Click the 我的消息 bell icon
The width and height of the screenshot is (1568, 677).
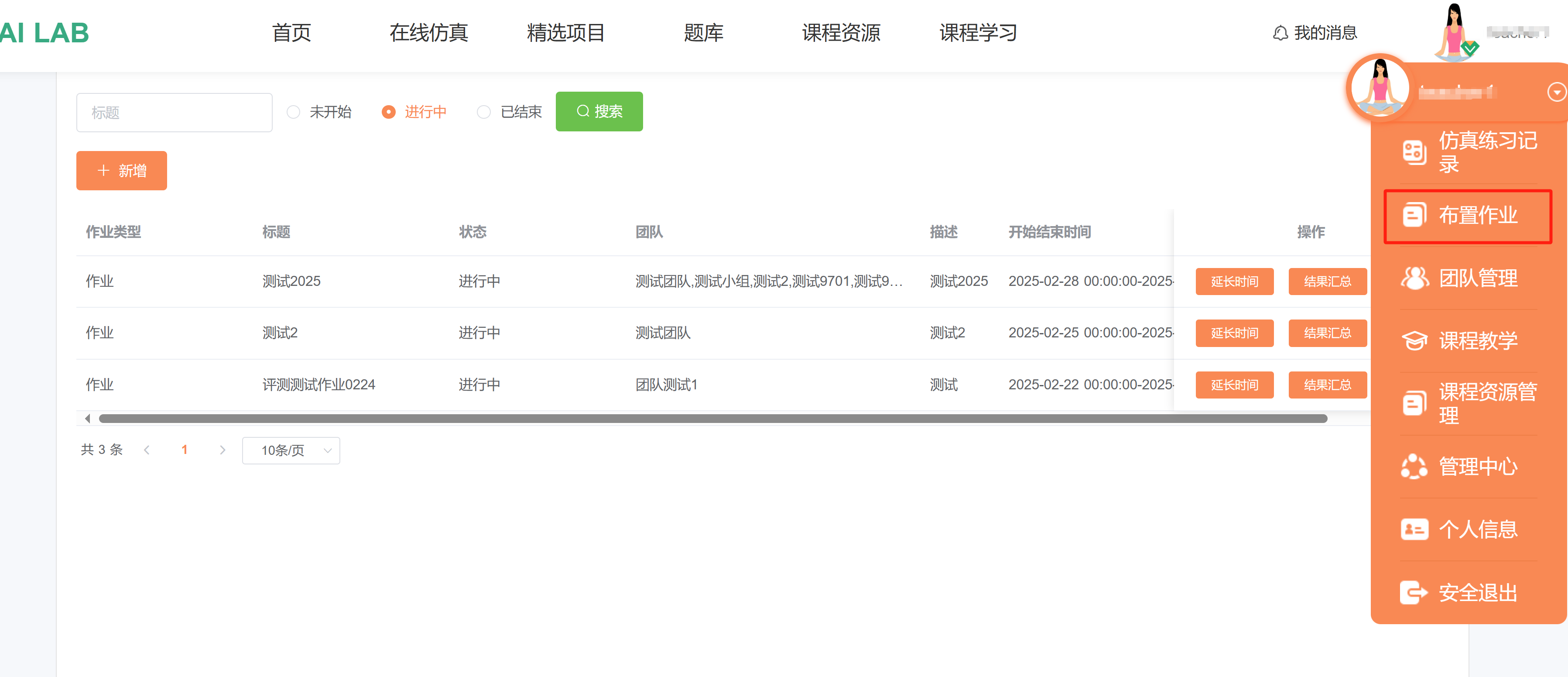click(x=1280, y=33)
